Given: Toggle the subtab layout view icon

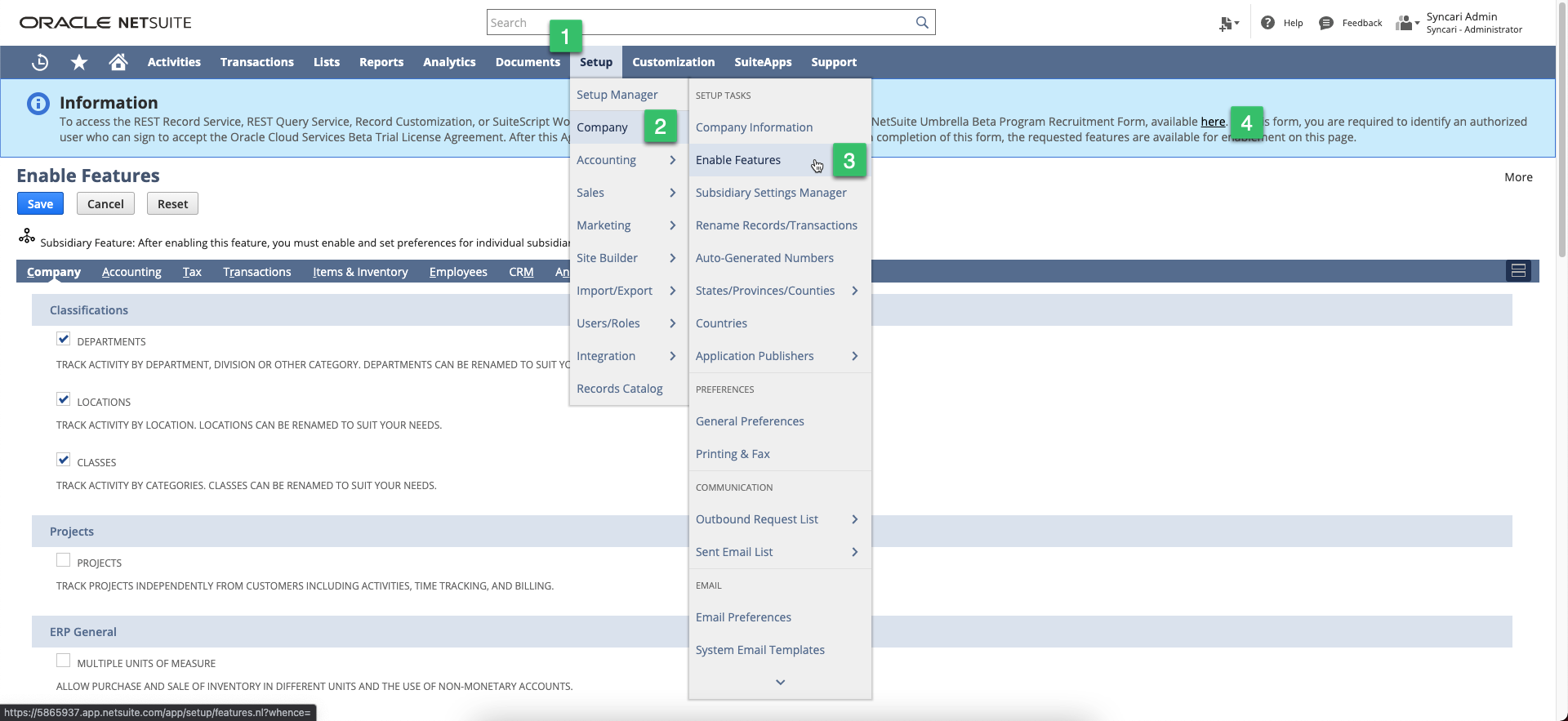Looking at the screenshot, I should (1518, 271).
